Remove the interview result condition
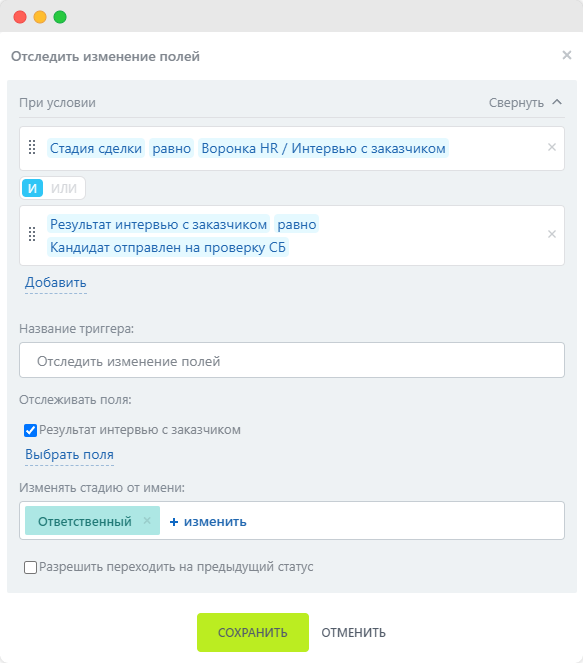 coord(552,234)
